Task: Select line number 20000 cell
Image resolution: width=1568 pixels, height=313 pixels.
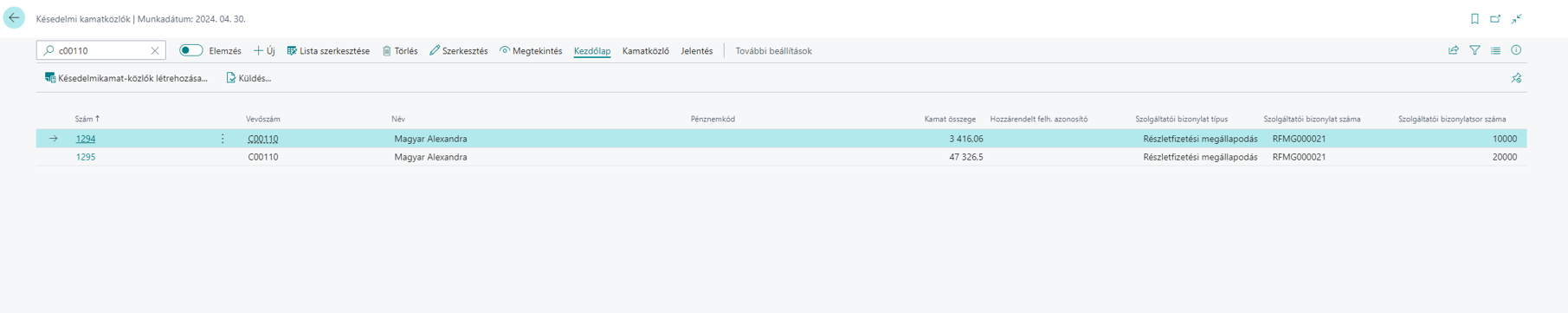Action: [1505, 157]
